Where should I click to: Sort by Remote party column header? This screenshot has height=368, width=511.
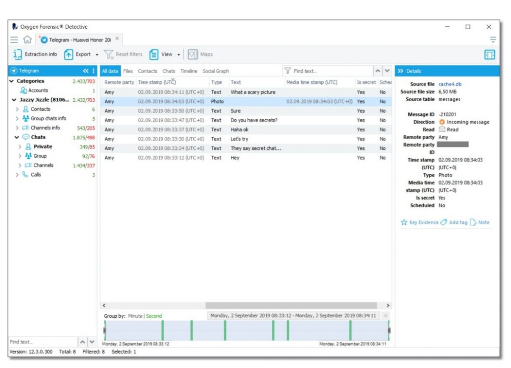pyautogui.click(x=119, y=82)
